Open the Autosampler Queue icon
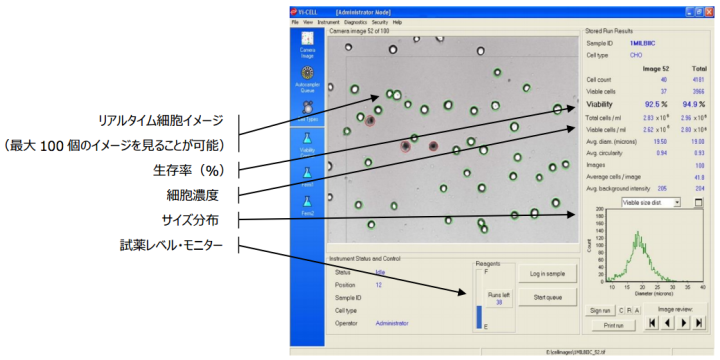The image size is (720, 360). coord(307,73)
